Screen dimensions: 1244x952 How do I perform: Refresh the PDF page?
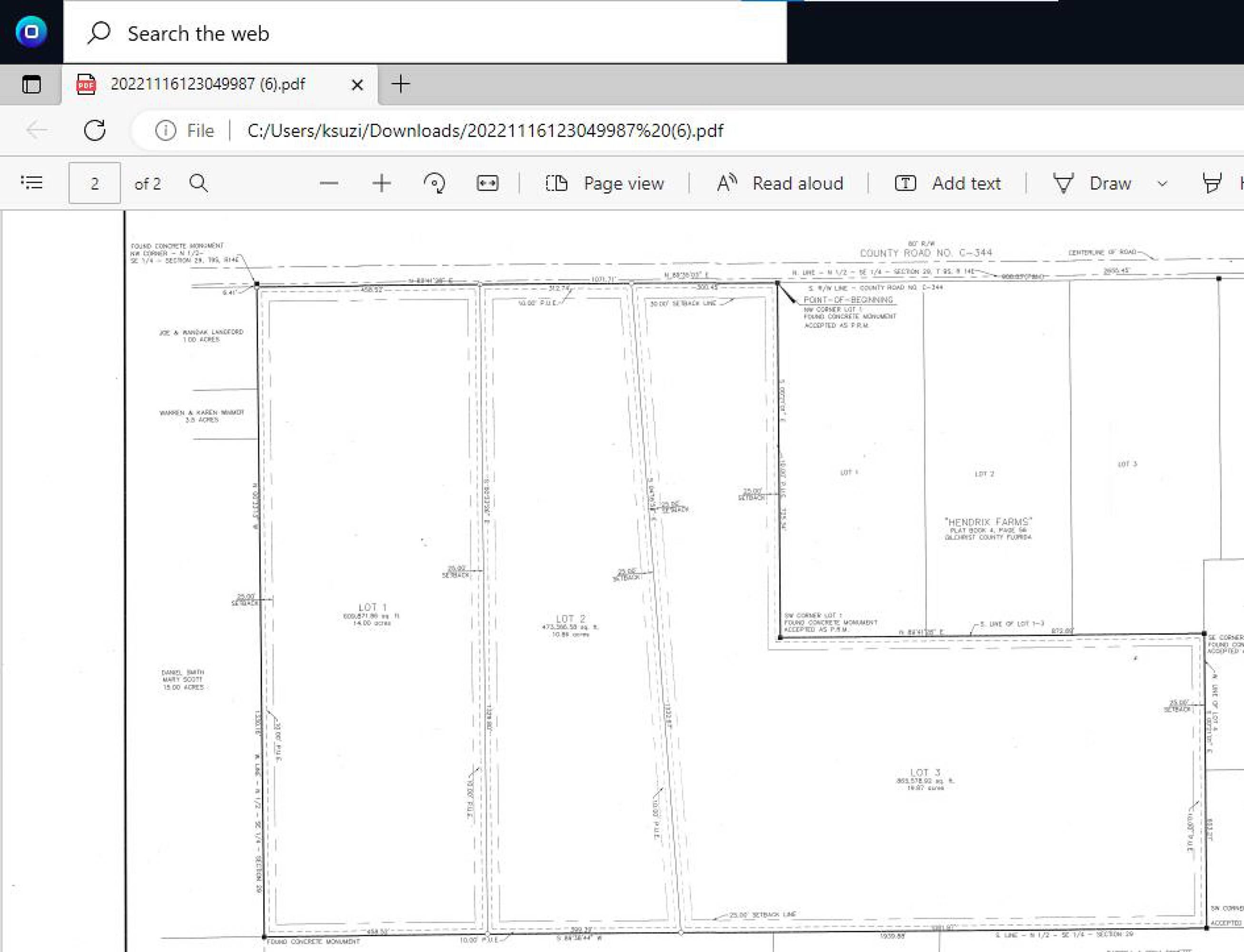point(95,130)
